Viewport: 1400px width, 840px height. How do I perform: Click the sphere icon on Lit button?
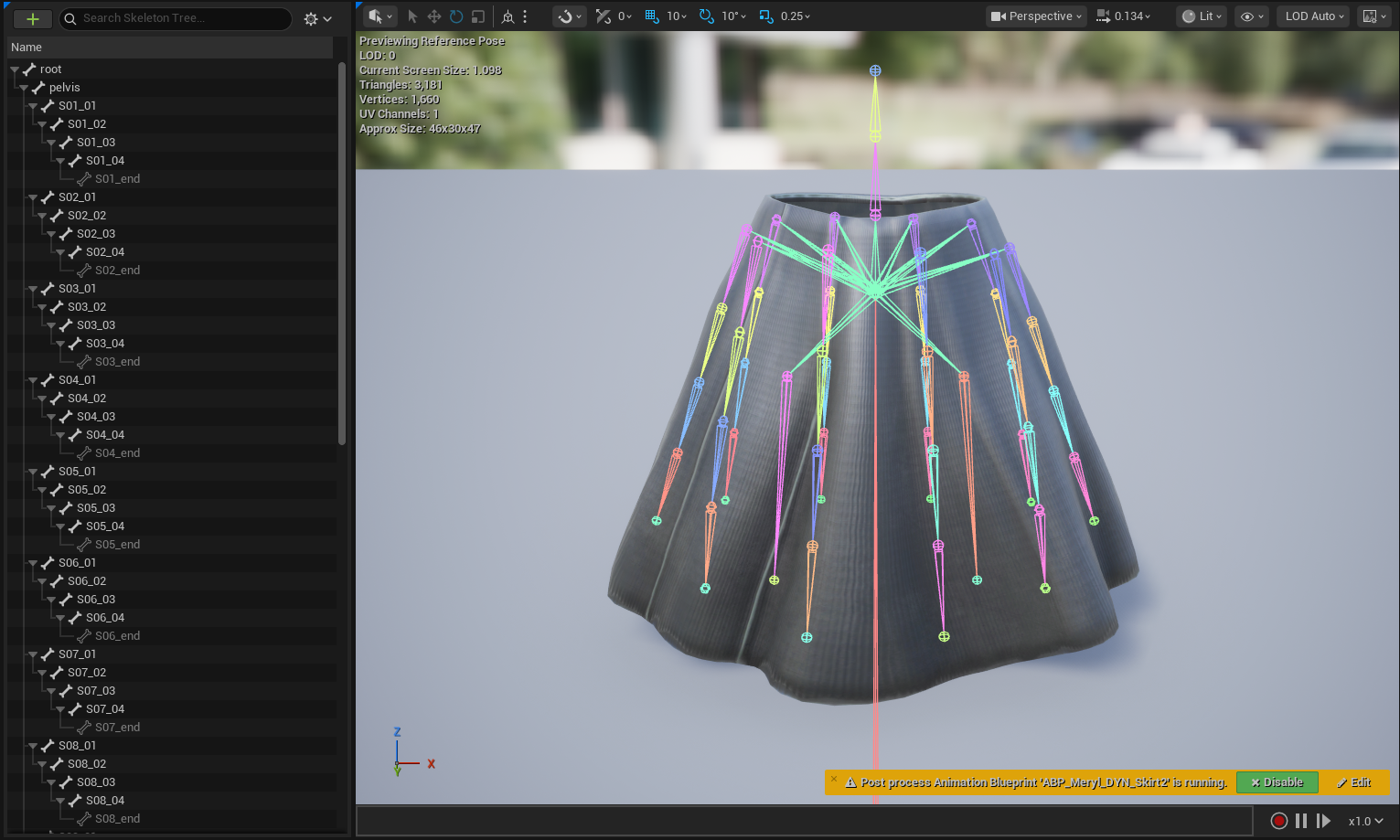coord(1189,16)
